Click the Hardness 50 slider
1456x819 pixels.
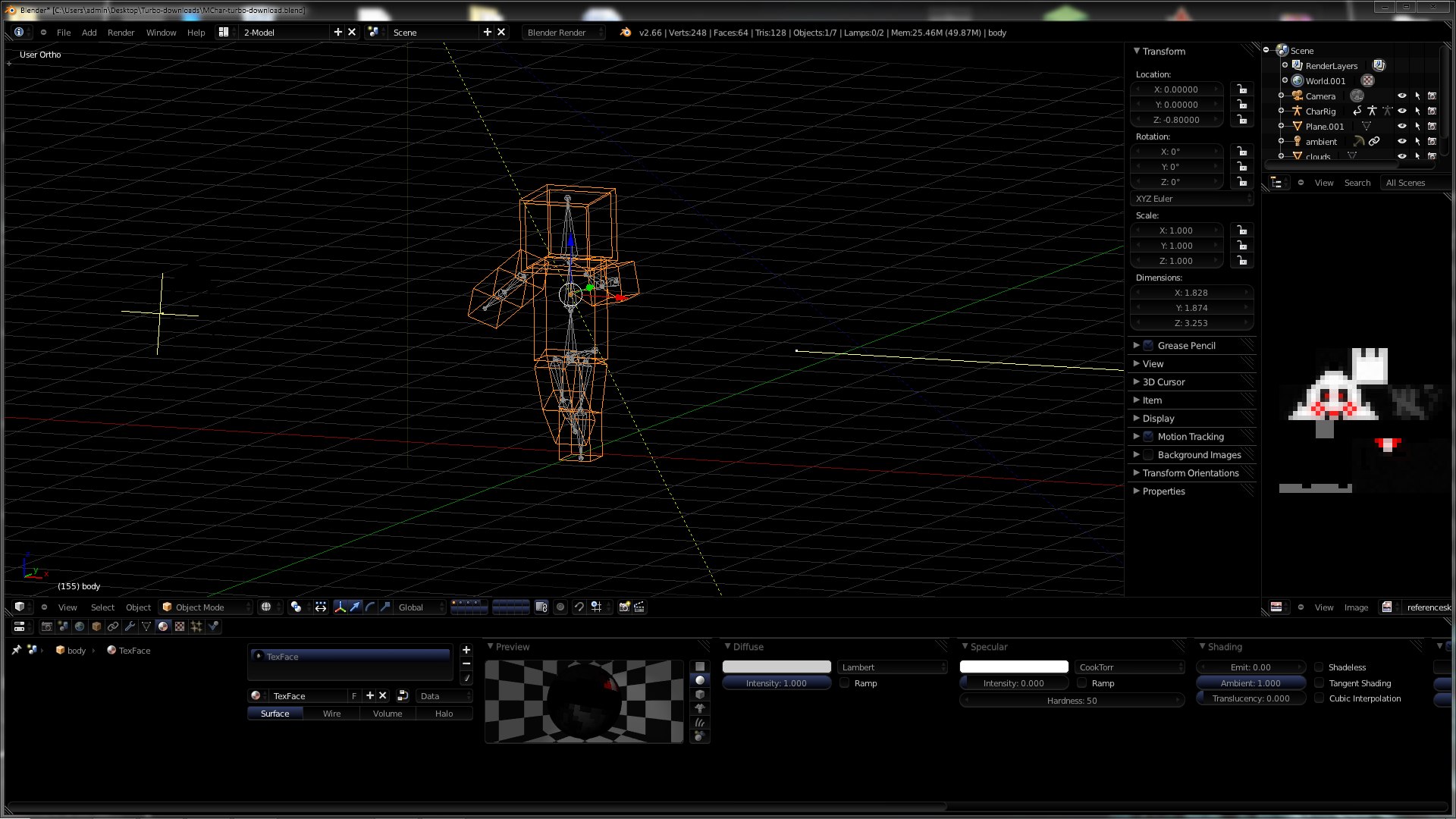(x=1072, y=701)
